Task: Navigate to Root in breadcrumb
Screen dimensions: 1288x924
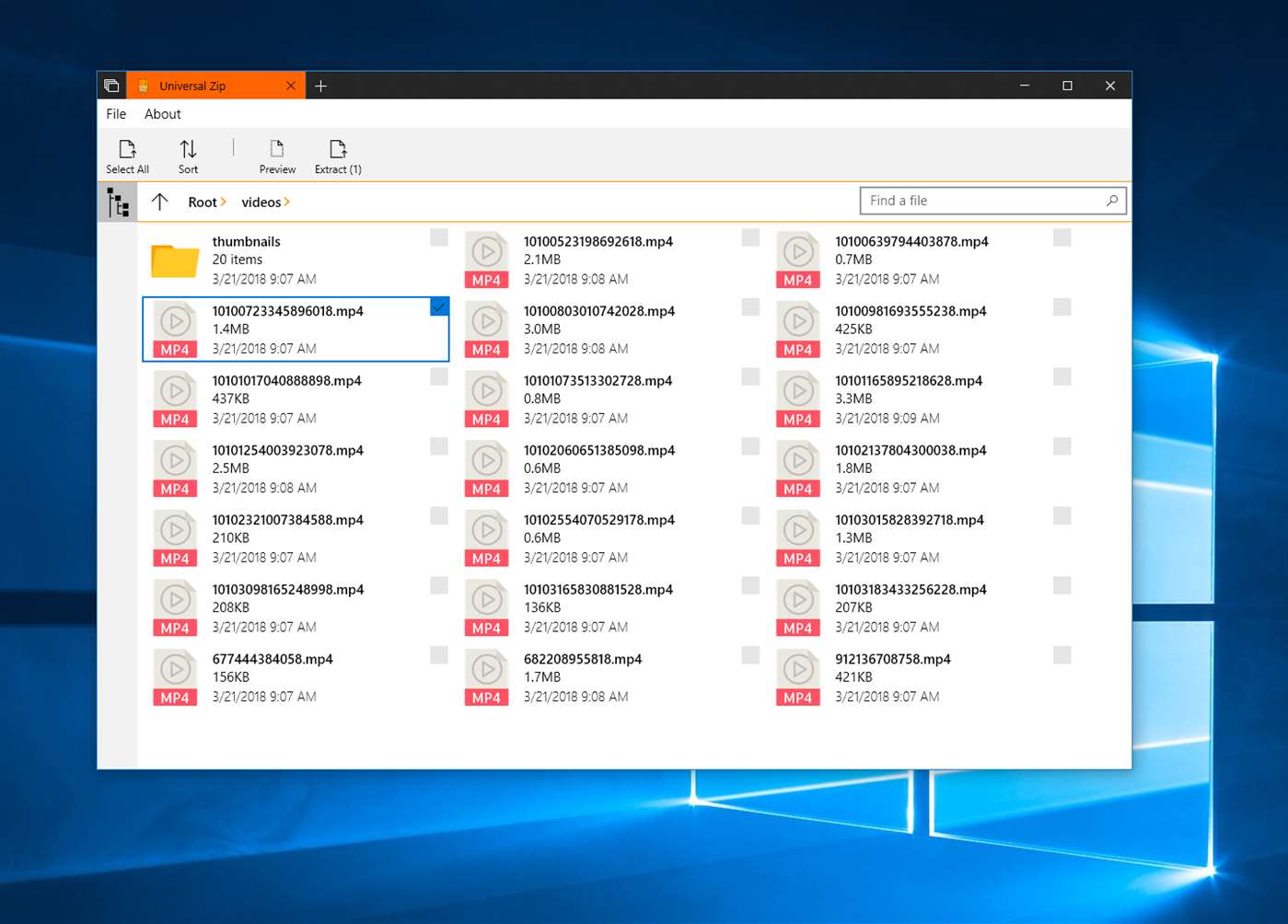Action: pyautogui.click(x=203, y=202)
